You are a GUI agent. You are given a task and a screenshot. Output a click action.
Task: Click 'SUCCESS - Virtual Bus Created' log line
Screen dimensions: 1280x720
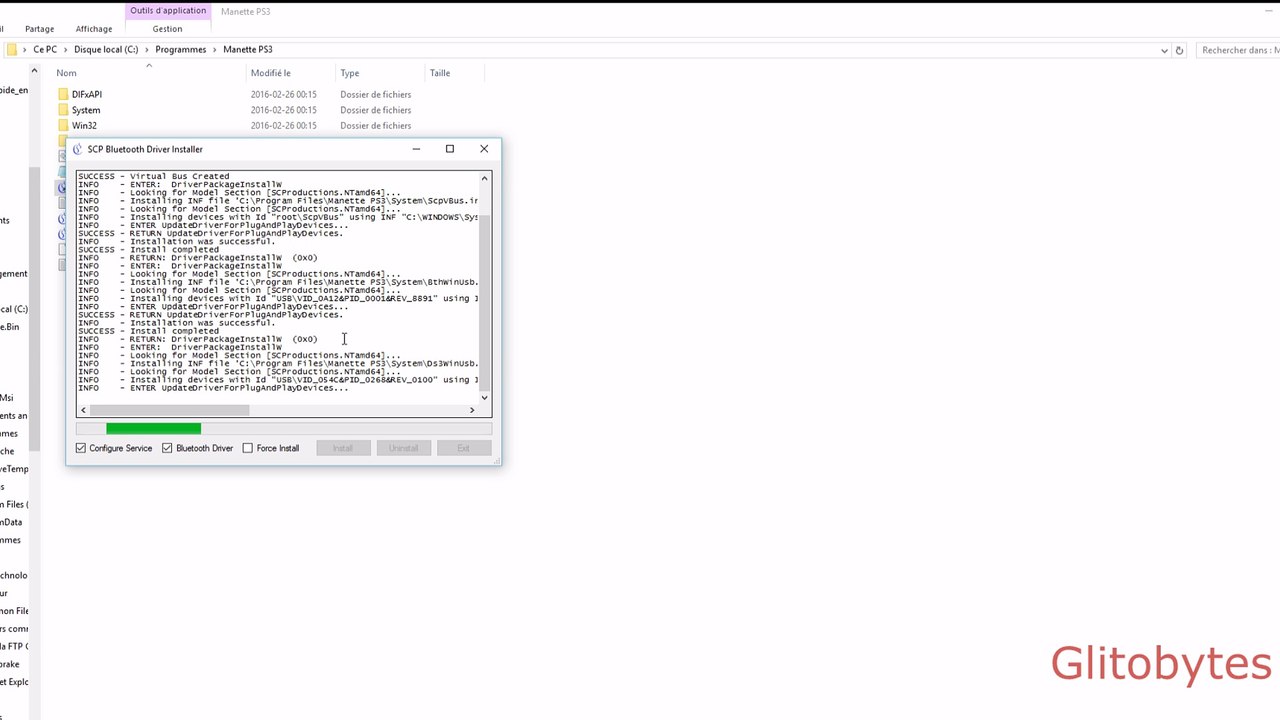(154, 176)
